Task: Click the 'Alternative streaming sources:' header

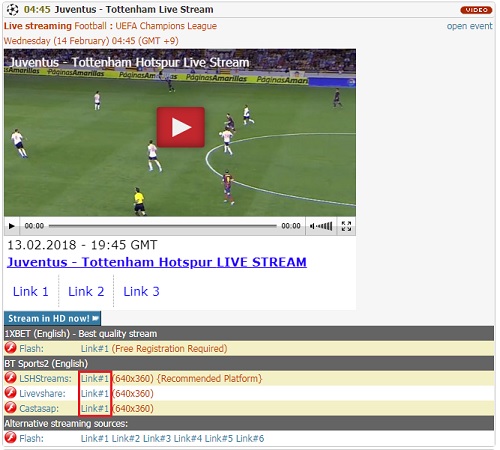Action: click(x=249, y=423)
